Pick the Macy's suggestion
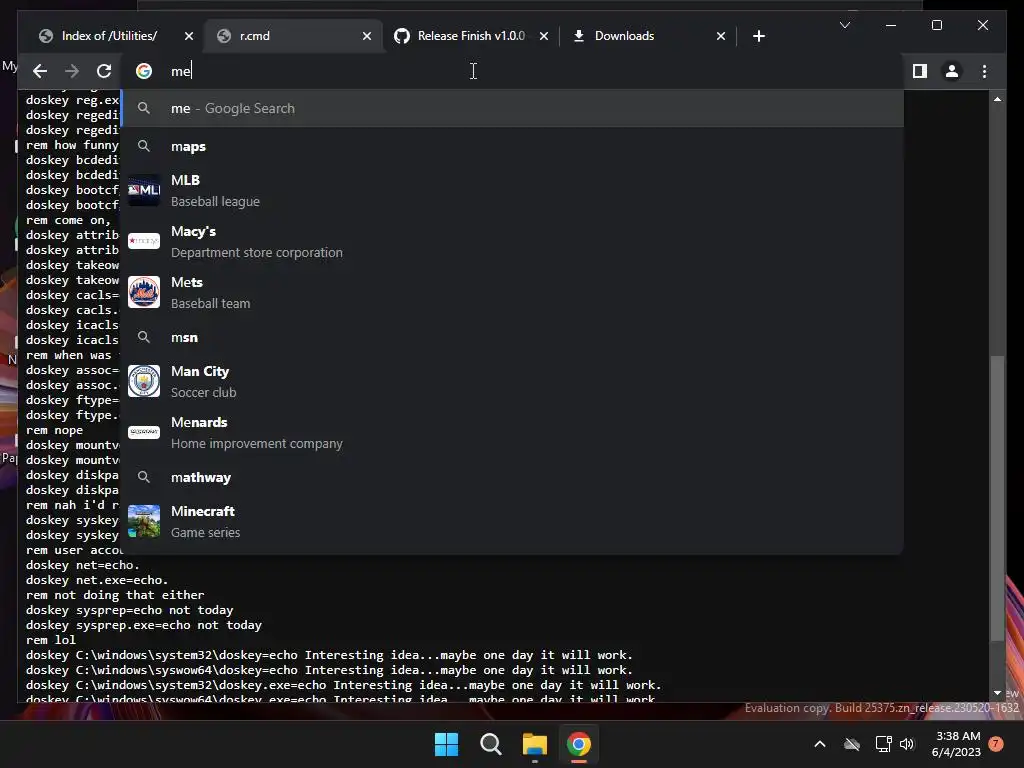Screen dimensions: 1024x768 click(x=513, y=241)
